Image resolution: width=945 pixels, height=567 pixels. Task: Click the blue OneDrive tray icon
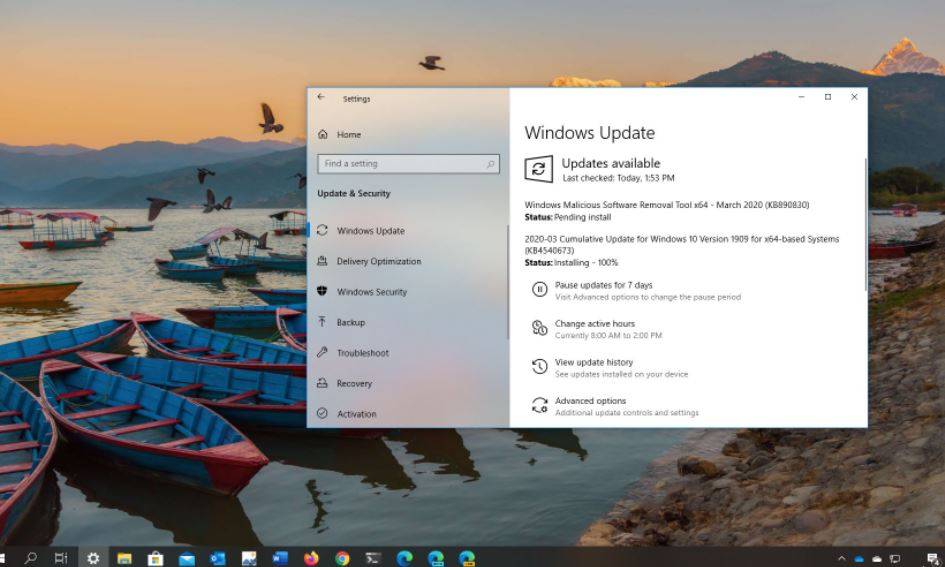click(859, 559)
